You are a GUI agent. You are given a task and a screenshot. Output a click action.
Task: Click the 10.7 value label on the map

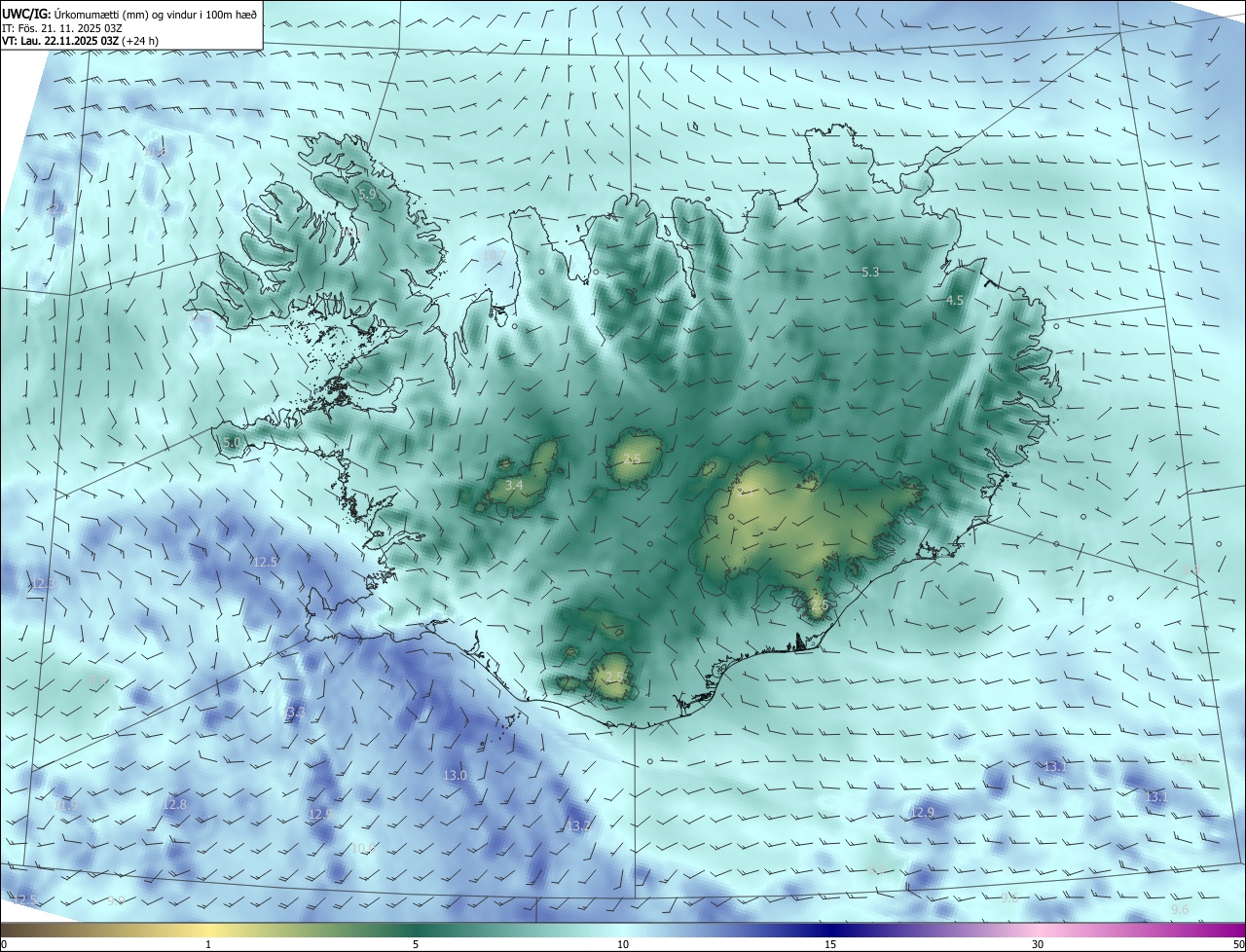(x=495, y=256)
